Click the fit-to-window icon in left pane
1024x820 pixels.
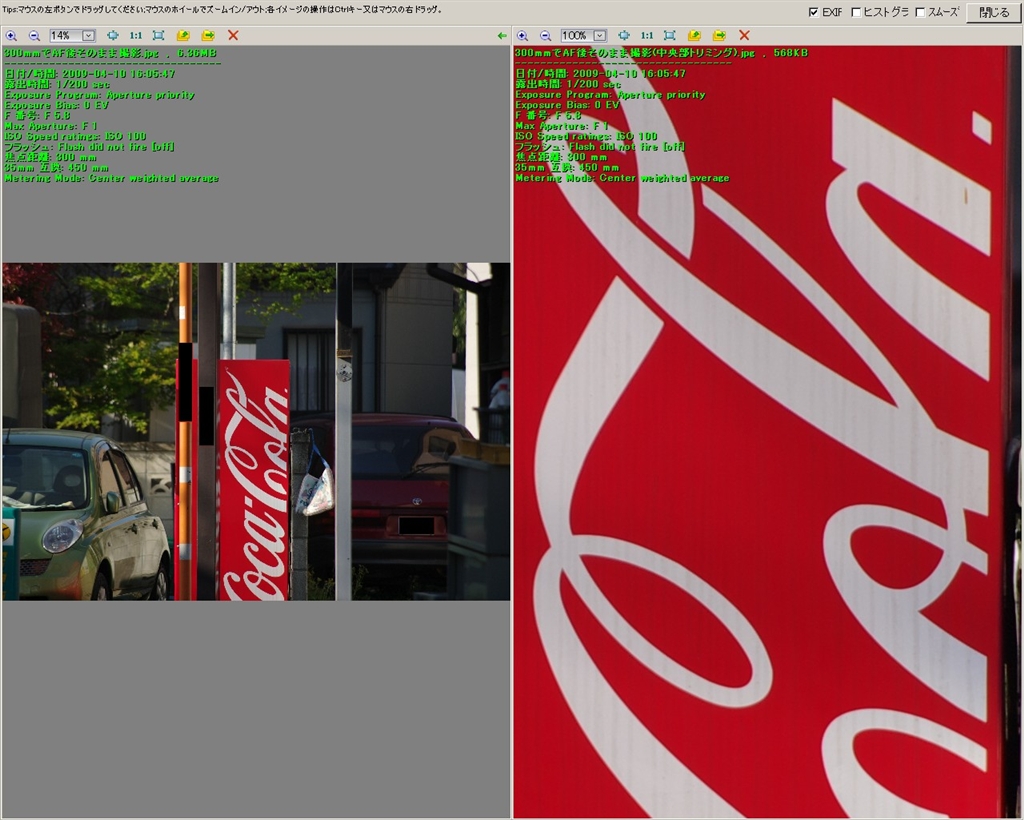pyautogui.click(x=112, y=36)
